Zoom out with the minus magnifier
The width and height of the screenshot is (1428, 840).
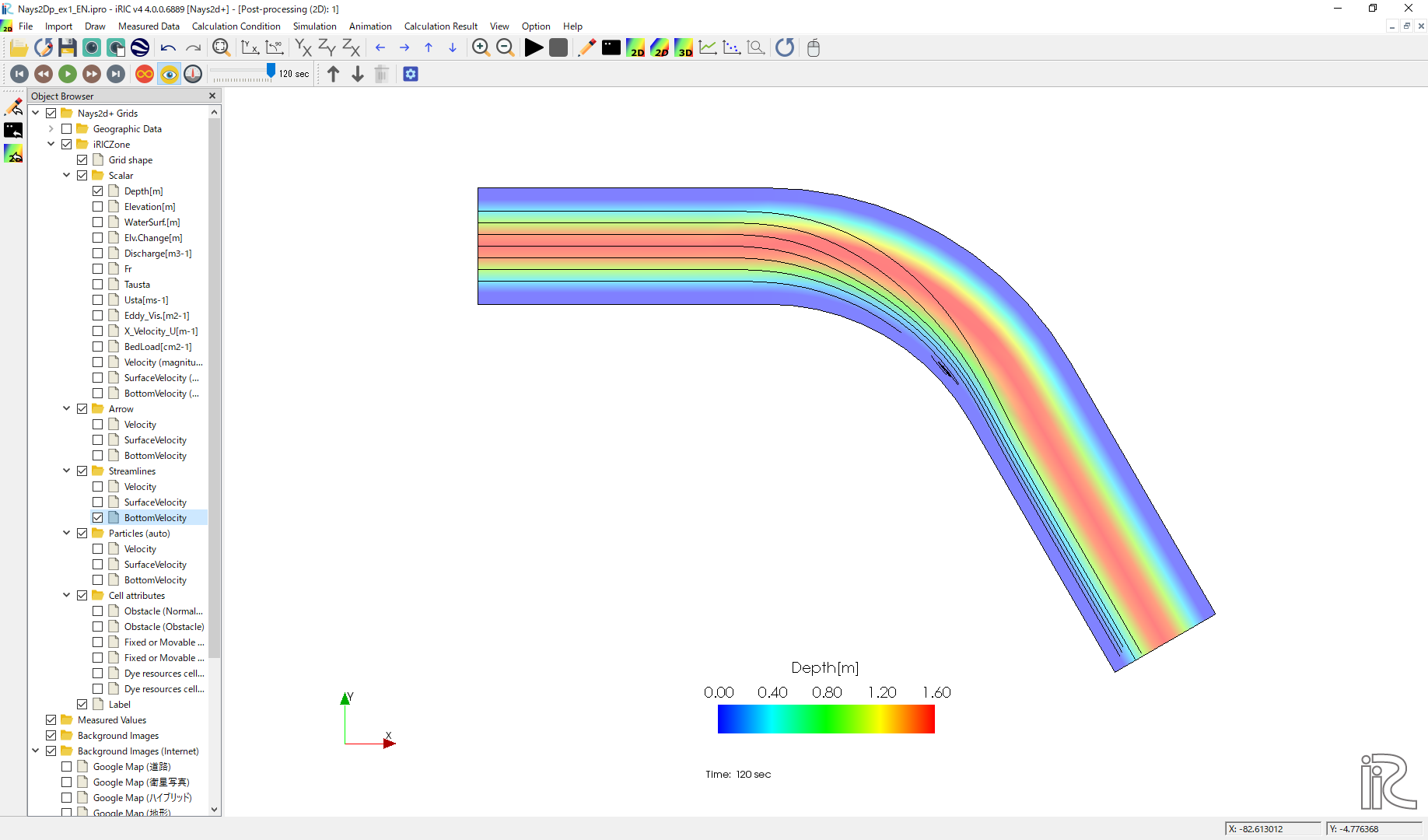505,47
